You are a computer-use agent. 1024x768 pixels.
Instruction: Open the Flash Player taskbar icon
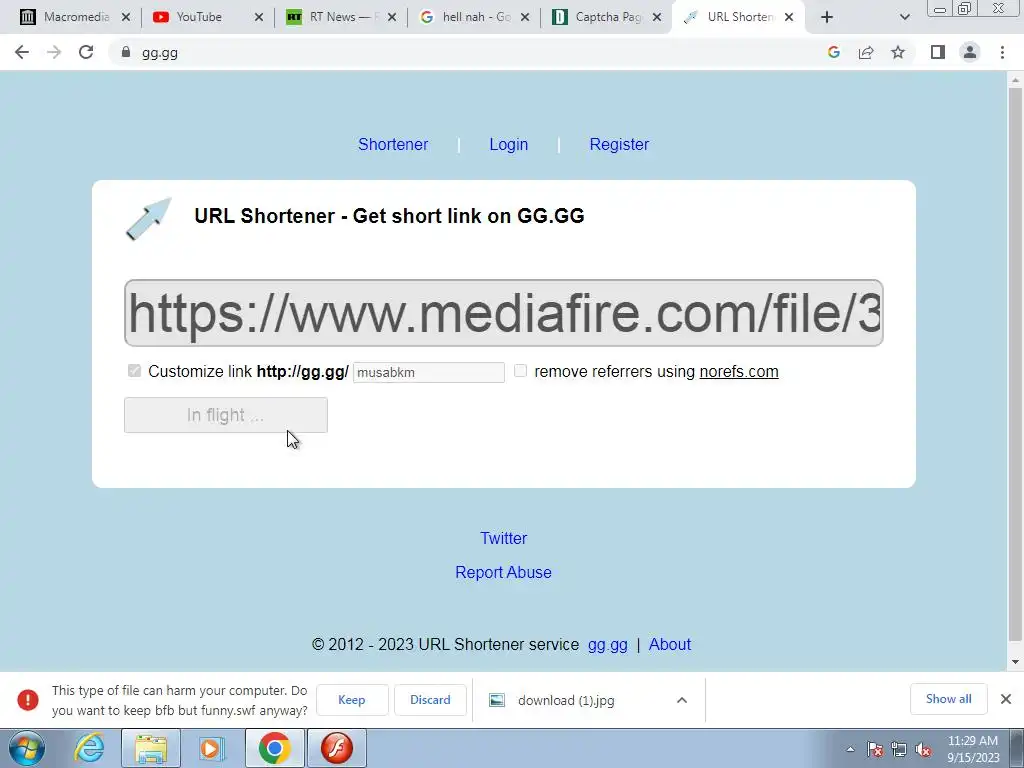pyautogui.click(x=337, y=748)
